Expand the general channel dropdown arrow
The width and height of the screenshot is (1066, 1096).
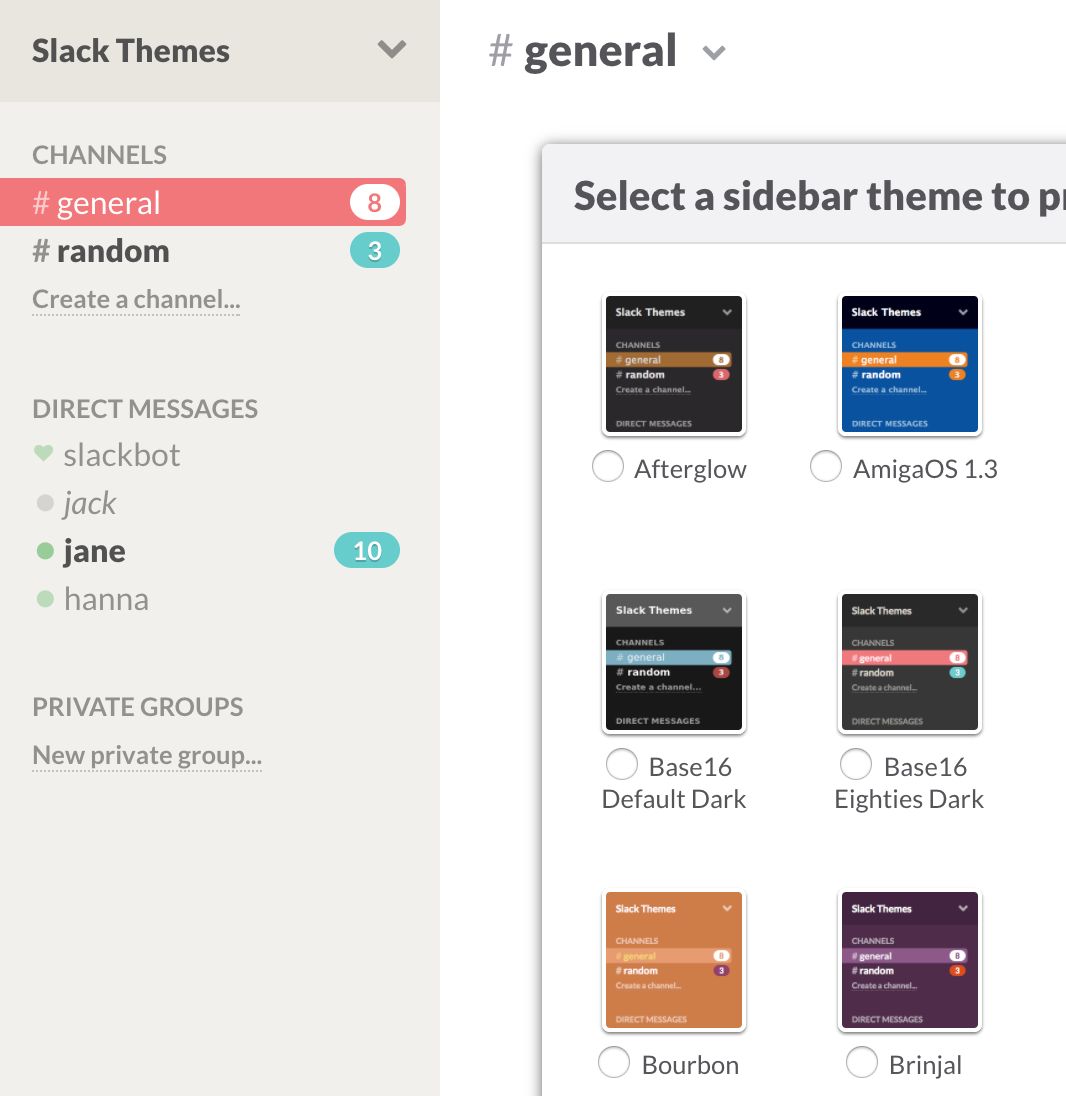[x=713, y=53]
